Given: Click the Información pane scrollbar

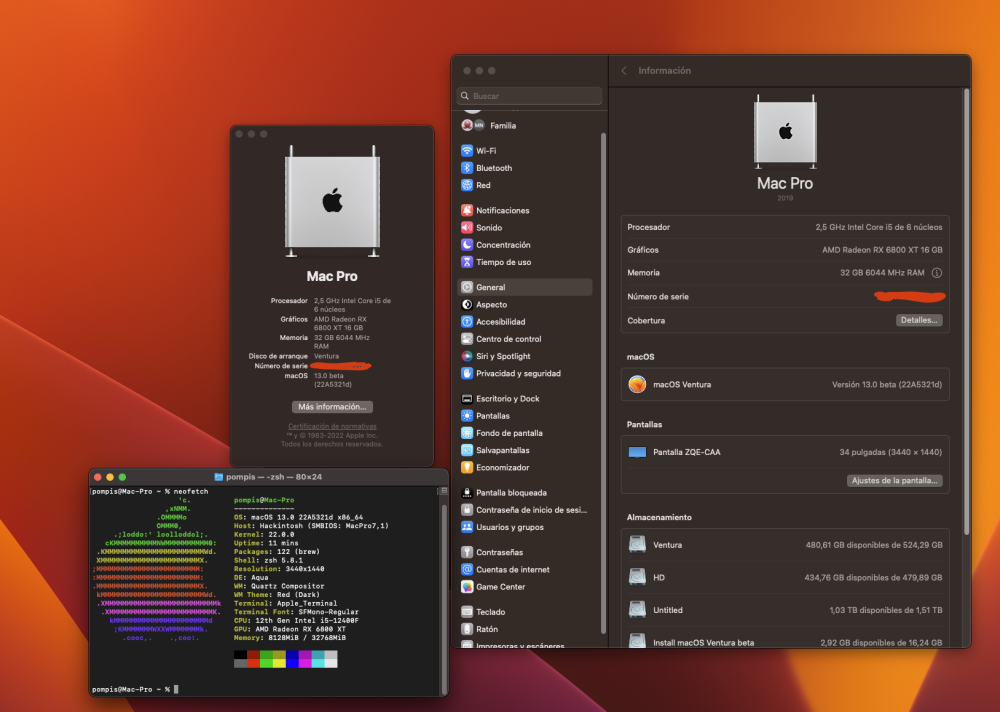Looking at the screenshot, I should coord(966,313).
